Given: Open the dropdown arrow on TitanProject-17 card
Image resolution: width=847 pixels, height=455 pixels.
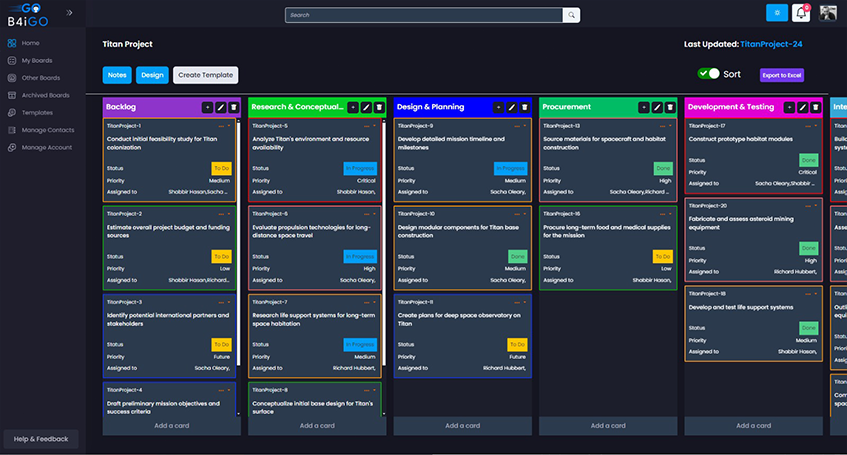Looking at the screenshot, I should [x=818, y=126].
